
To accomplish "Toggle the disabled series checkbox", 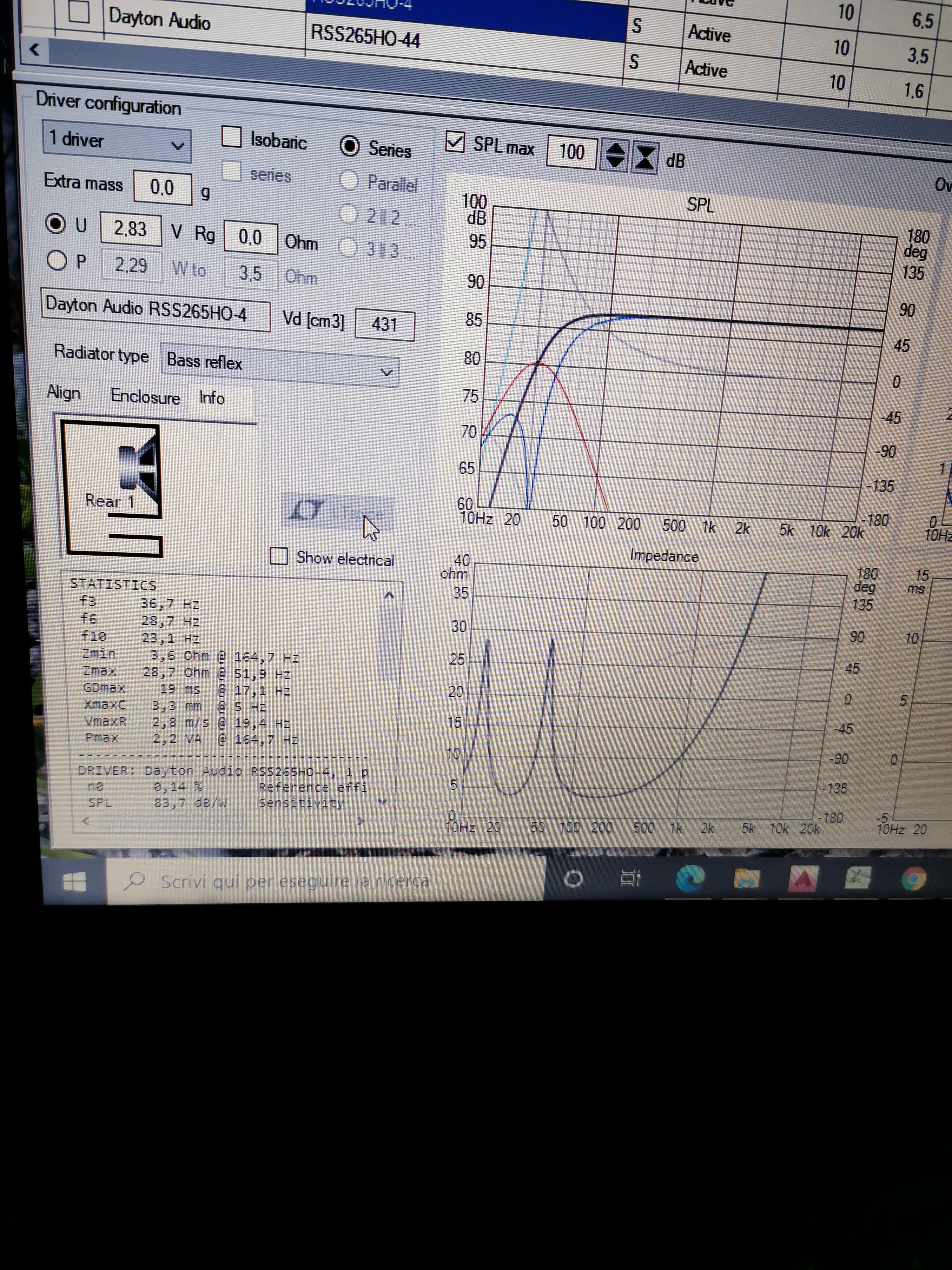I will click(x=231, y=171).
